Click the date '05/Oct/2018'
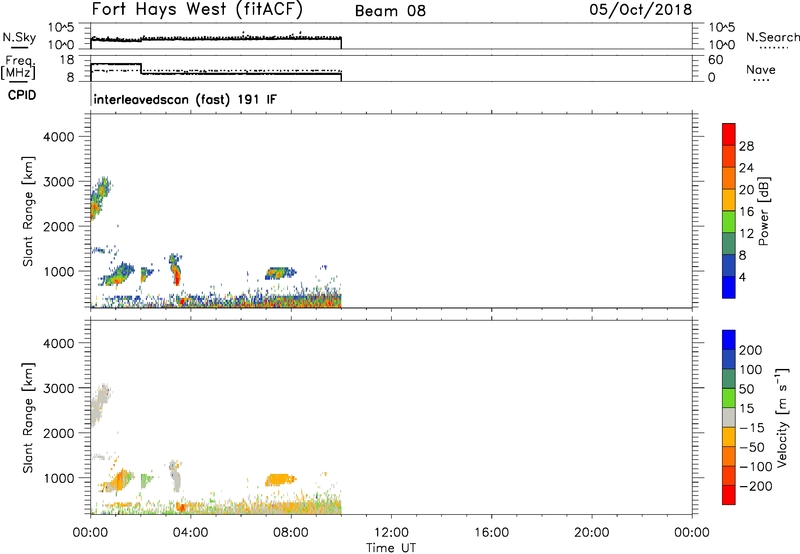 coord(641,10)
